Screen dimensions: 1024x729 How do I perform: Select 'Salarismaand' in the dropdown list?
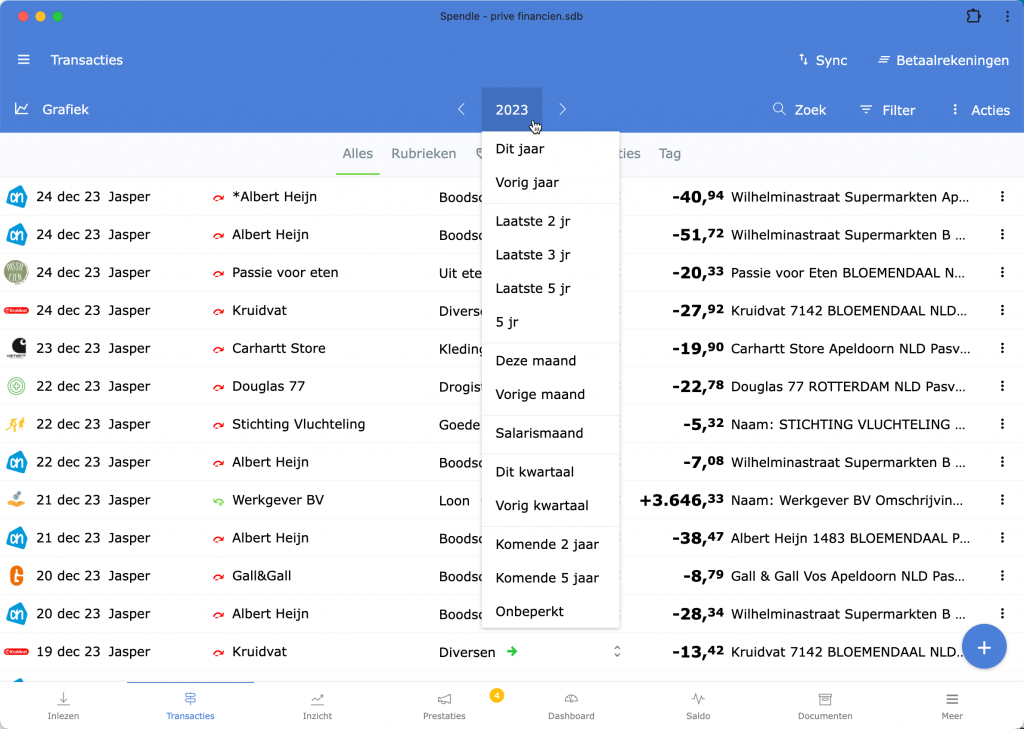[539, 433]
